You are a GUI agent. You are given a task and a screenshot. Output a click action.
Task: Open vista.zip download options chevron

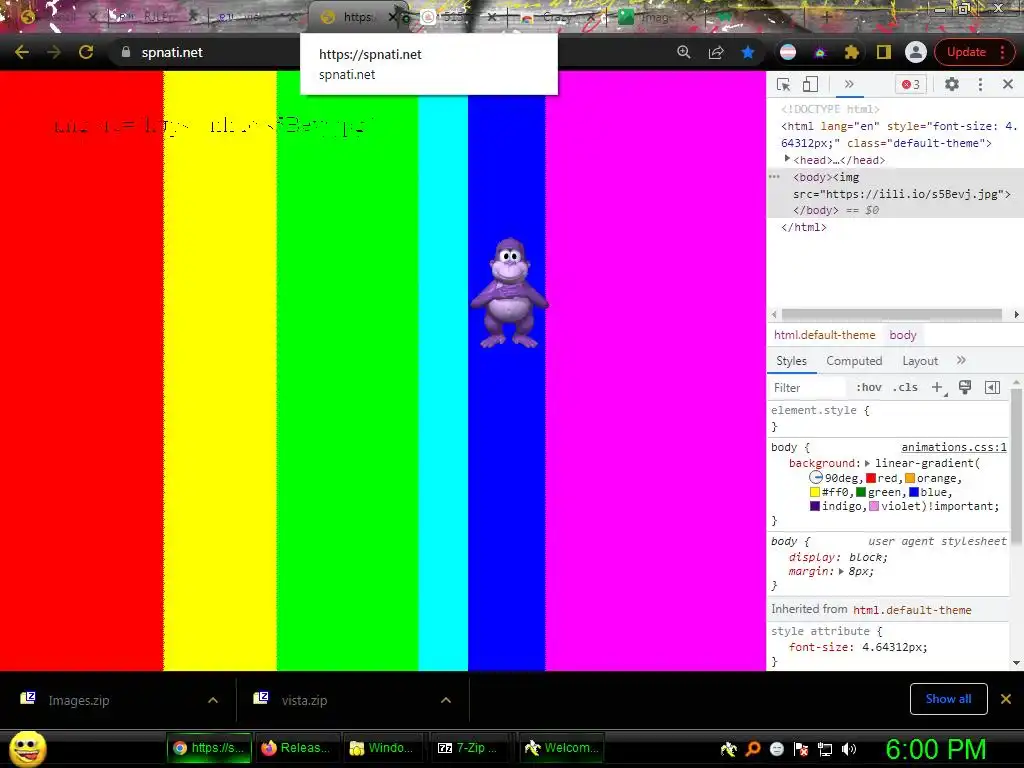tap(446, 700)
